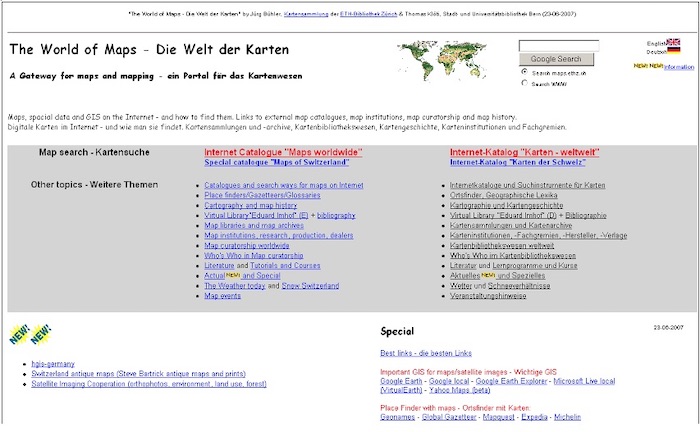The width and height of the screenshot is (700, 432).
Task: Open the Information link near flags
Action: coord(679,67)
